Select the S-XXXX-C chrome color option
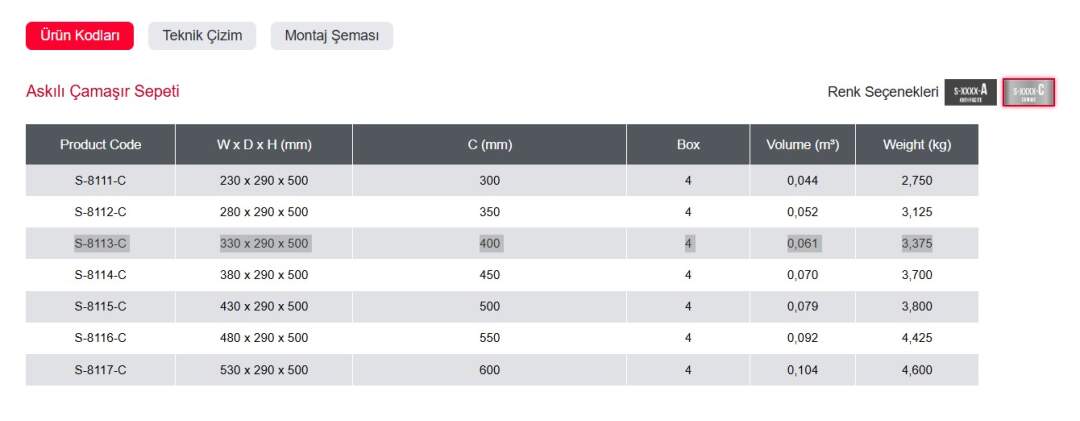The width and height of the screenshot is (1080, 421). point(1029,92)
